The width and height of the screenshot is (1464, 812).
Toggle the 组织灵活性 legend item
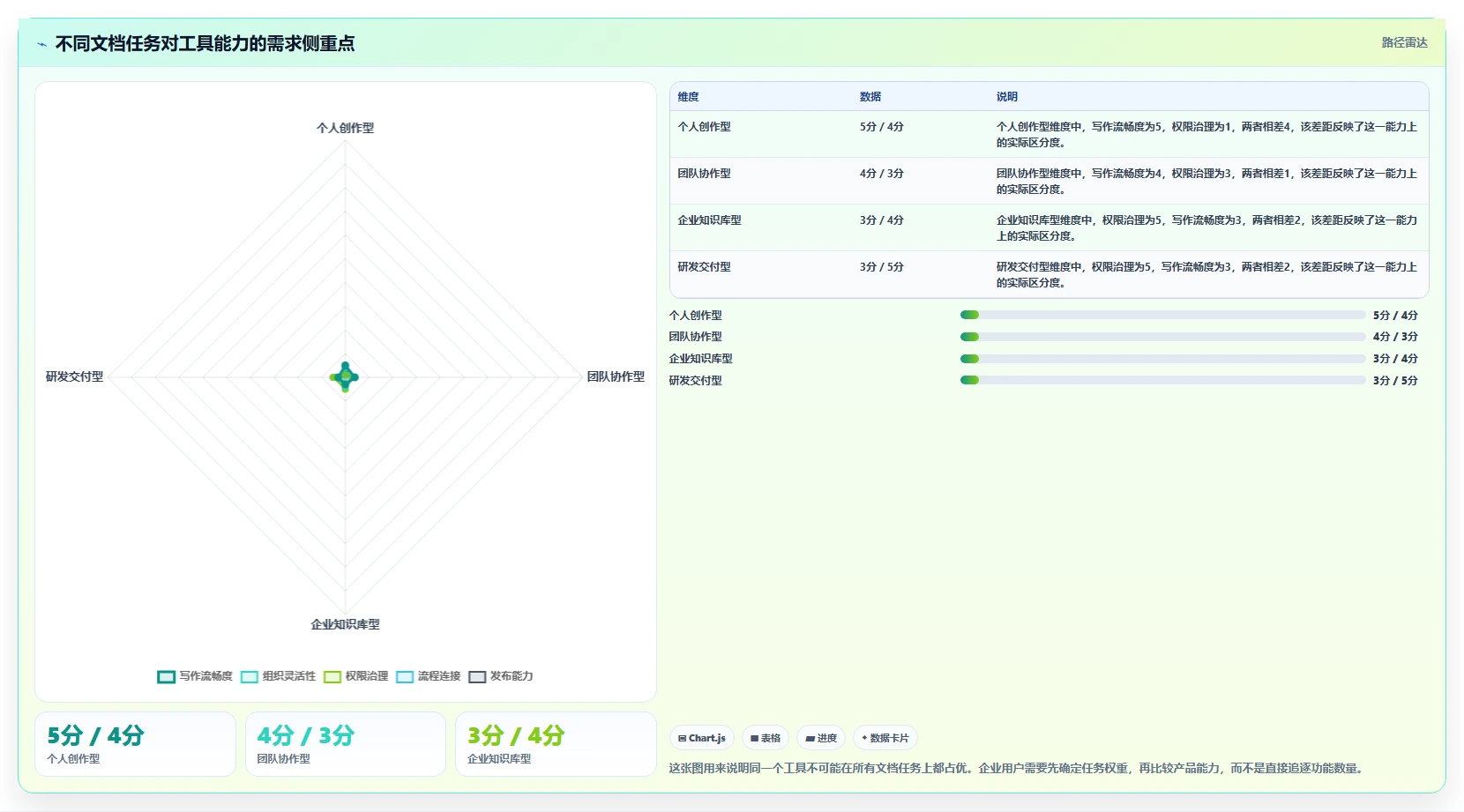278,676
